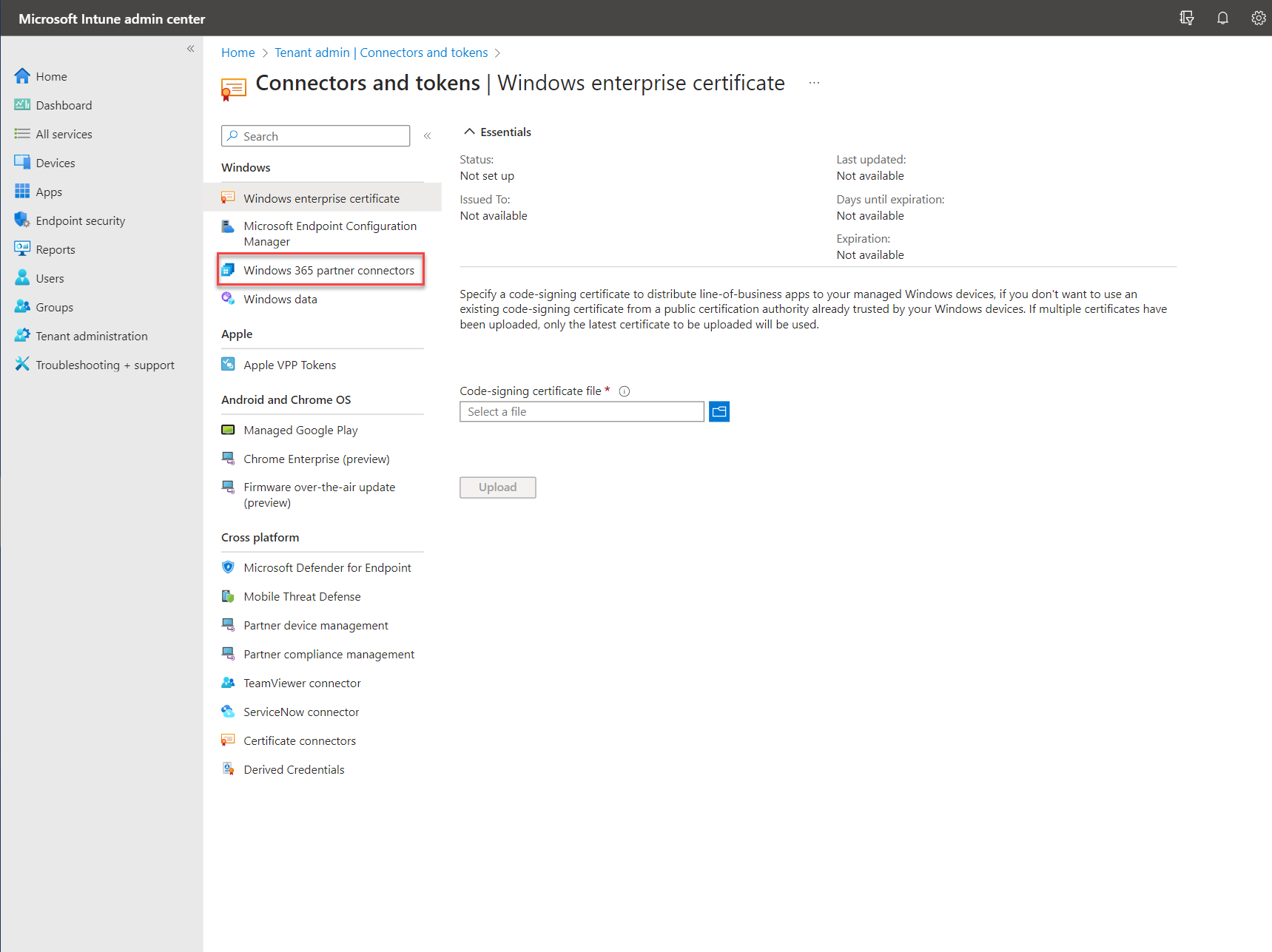Click the folder browse icon for certificate file
Viewport: 1272px width, 952px height.
click(x=719, y=411)
